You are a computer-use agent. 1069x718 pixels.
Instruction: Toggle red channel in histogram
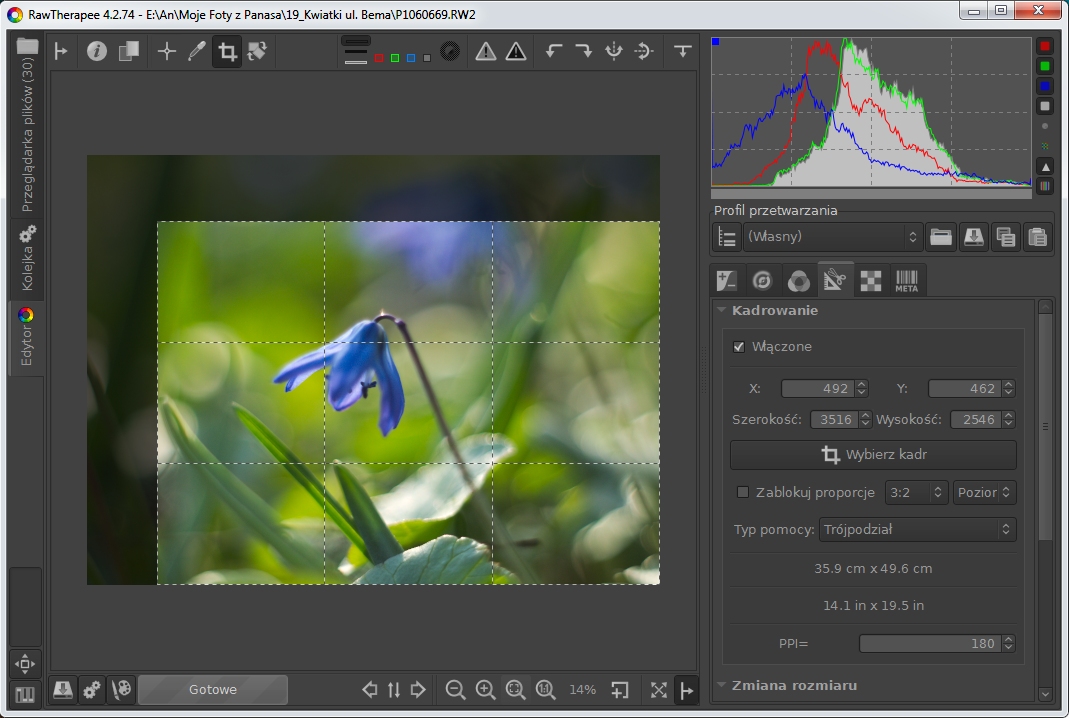[x=1045, y=46]
